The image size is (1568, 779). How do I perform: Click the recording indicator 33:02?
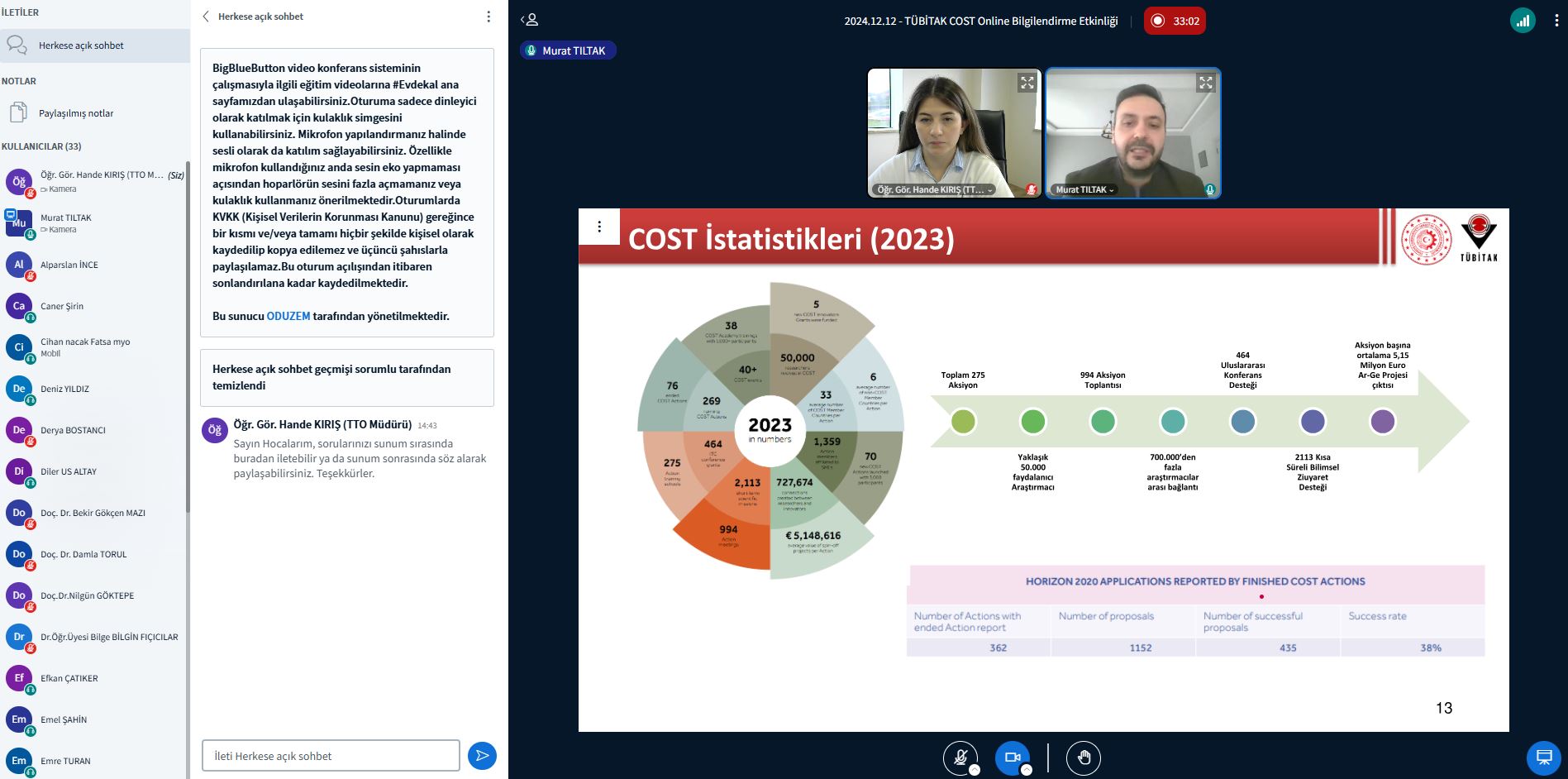coord(1175,21)
